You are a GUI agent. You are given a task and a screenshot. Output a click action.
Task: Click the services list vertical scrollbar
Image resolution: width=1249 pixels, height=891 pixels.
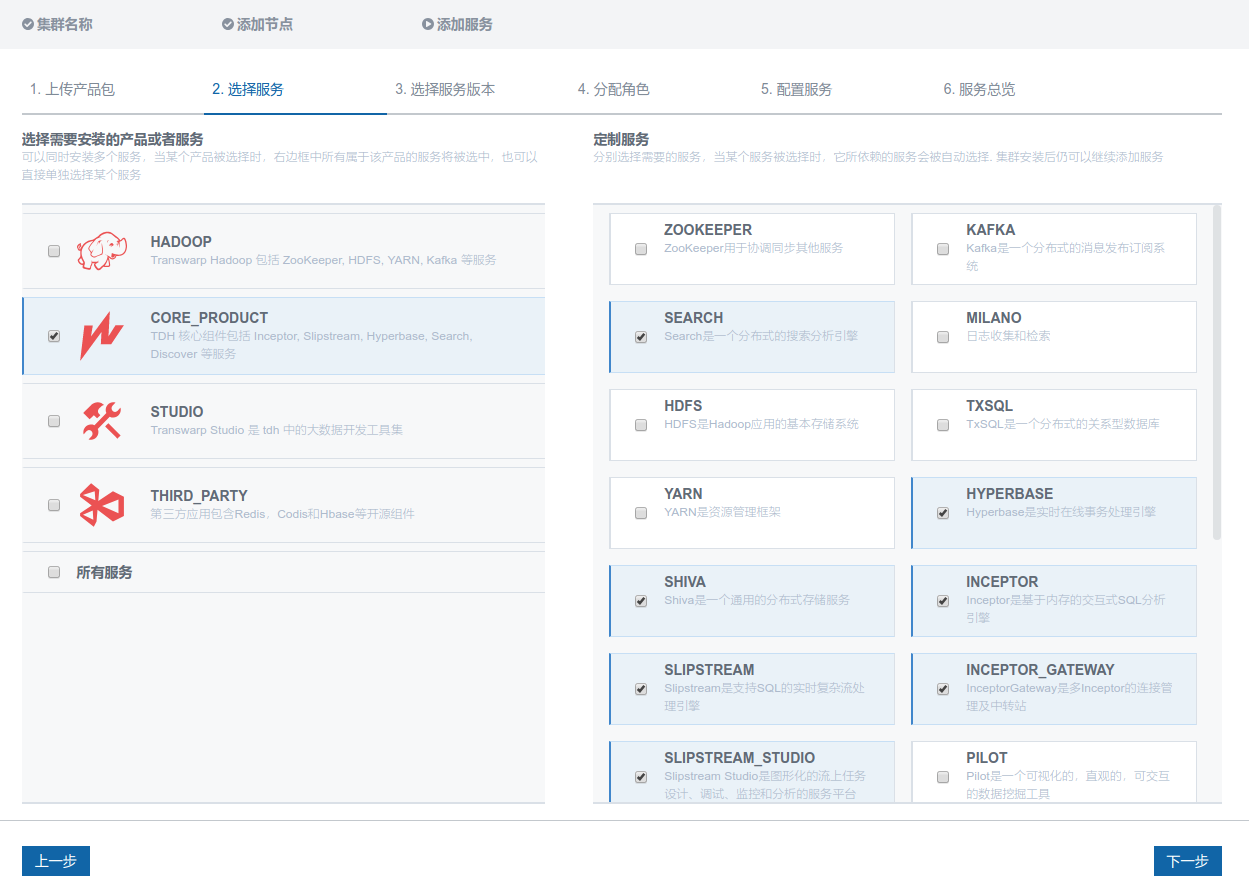[1217, 372]
